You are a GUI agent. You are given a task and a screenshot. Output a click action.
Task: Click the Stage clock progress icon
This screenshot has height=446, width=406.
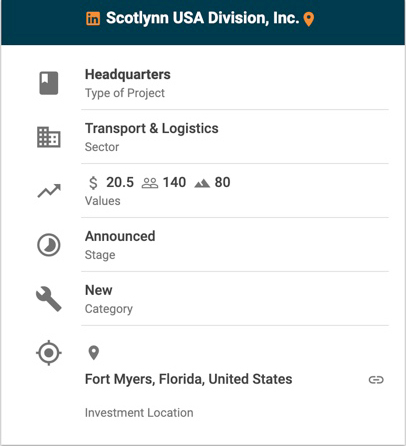point(49,245)
